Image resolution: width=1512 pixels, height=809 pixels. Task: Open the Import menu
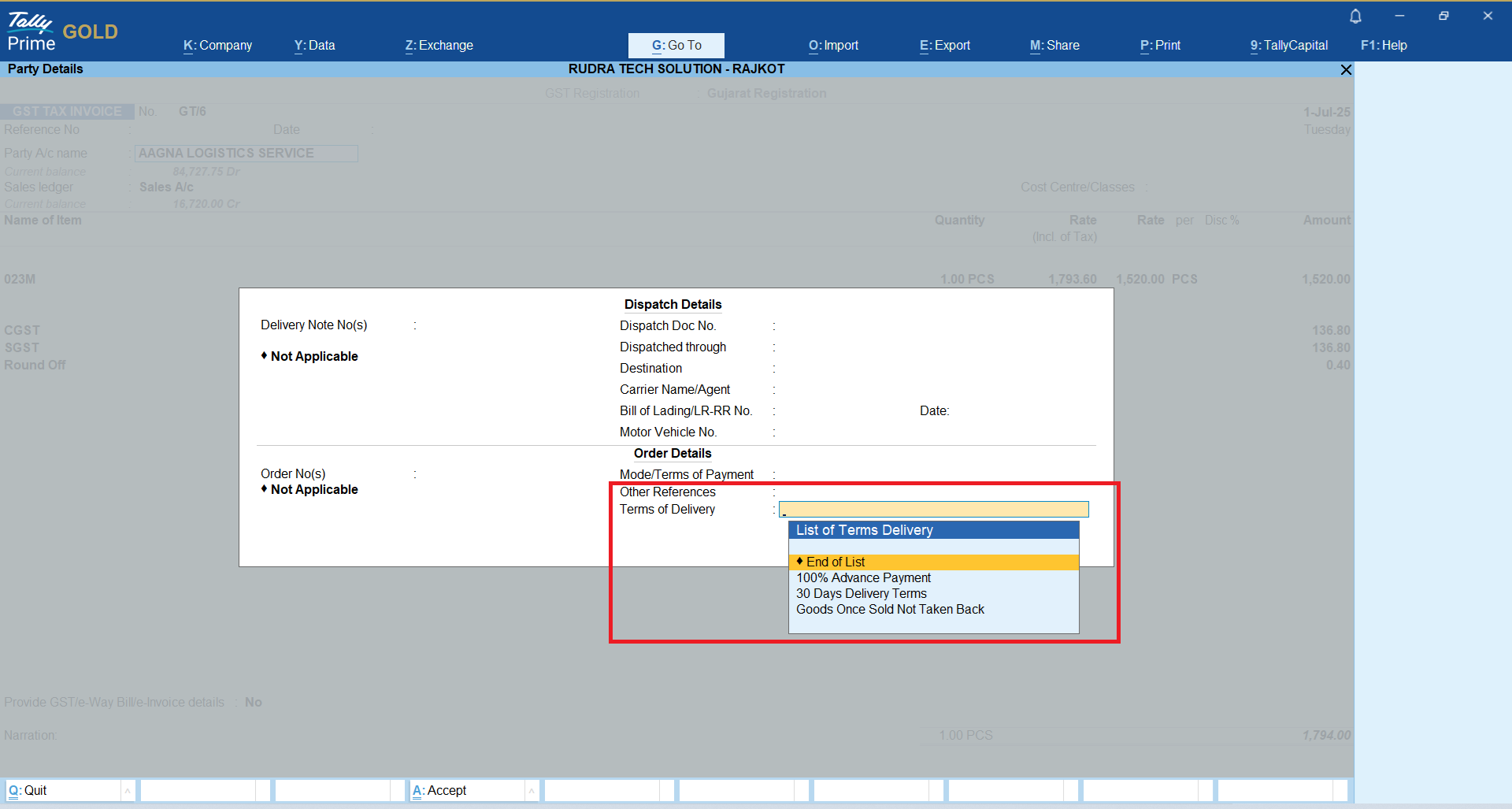pos(833,46)
